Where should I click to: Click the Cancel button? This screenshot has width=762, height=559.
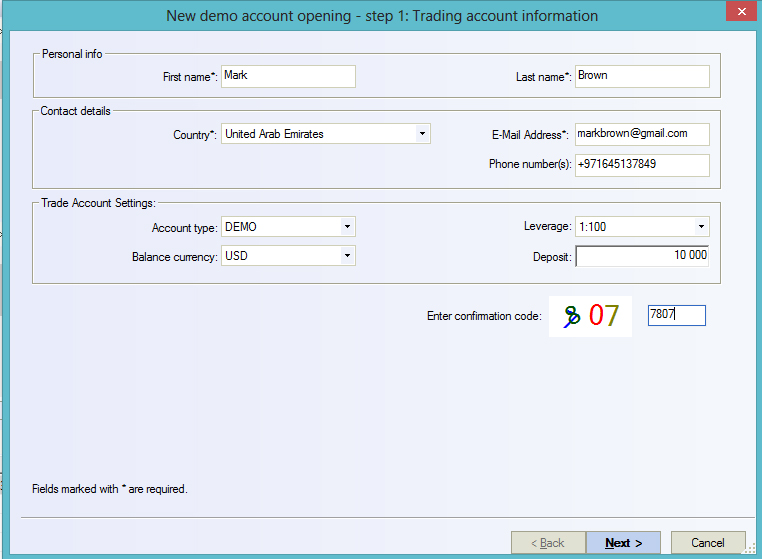coord(707,543)
